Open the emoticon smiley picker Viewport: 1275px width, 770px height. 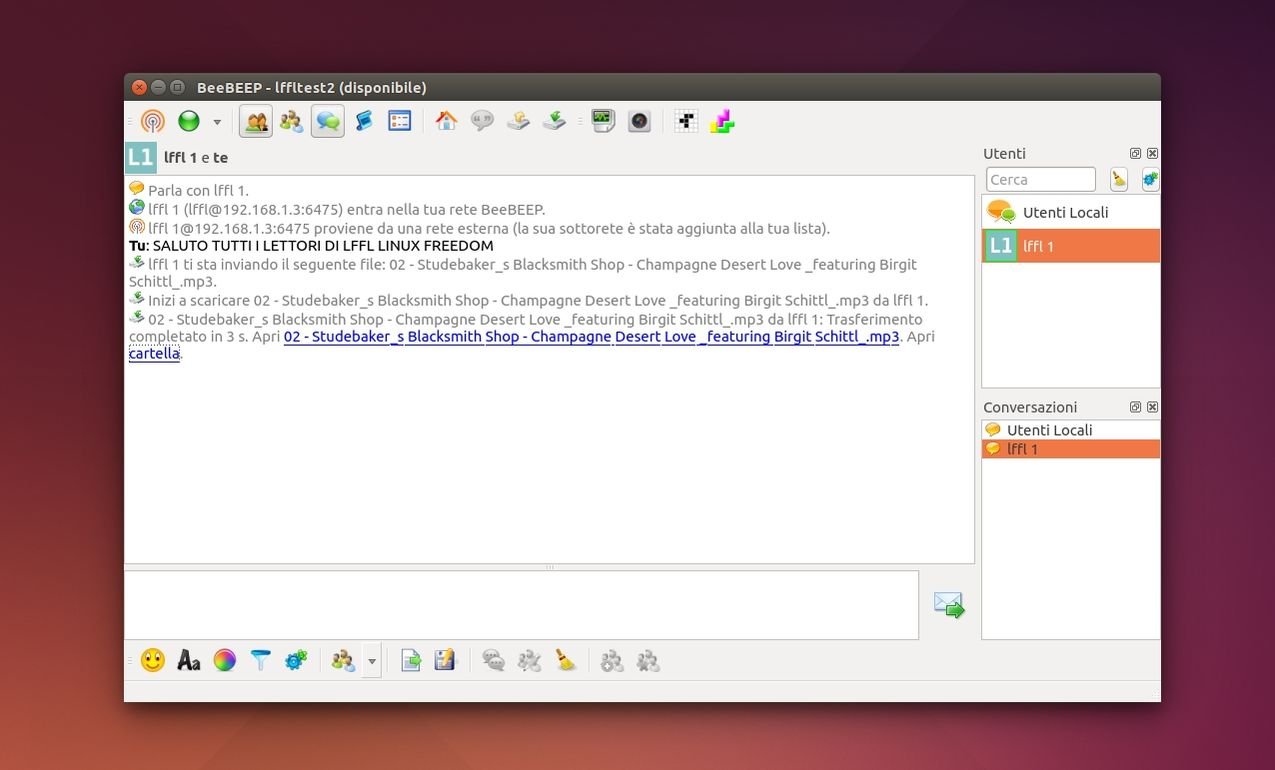tap(153, 660)
